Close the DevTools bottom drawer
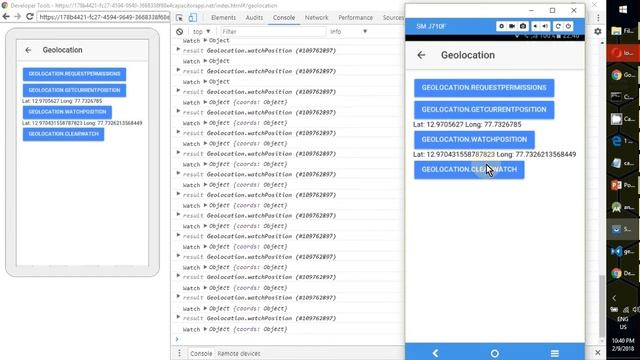640x360 pixels. point(598,353)
